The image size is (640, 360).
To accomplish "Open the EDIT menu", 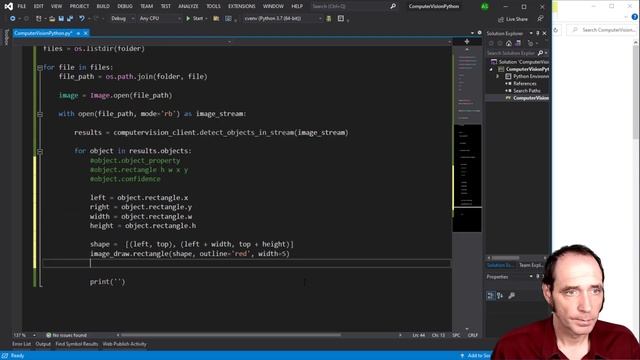I will (x=38, y=6).
